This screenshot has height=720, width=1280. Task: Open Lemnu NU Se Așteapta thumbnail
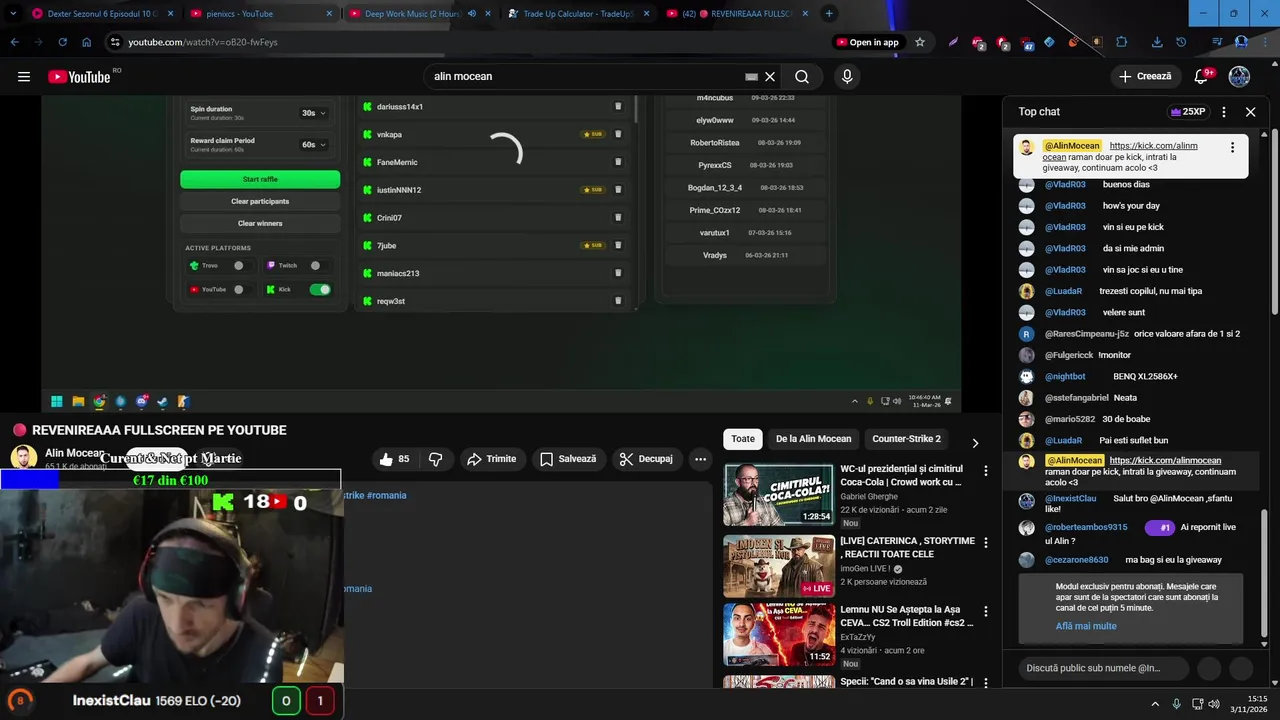(x=778, y=634)
